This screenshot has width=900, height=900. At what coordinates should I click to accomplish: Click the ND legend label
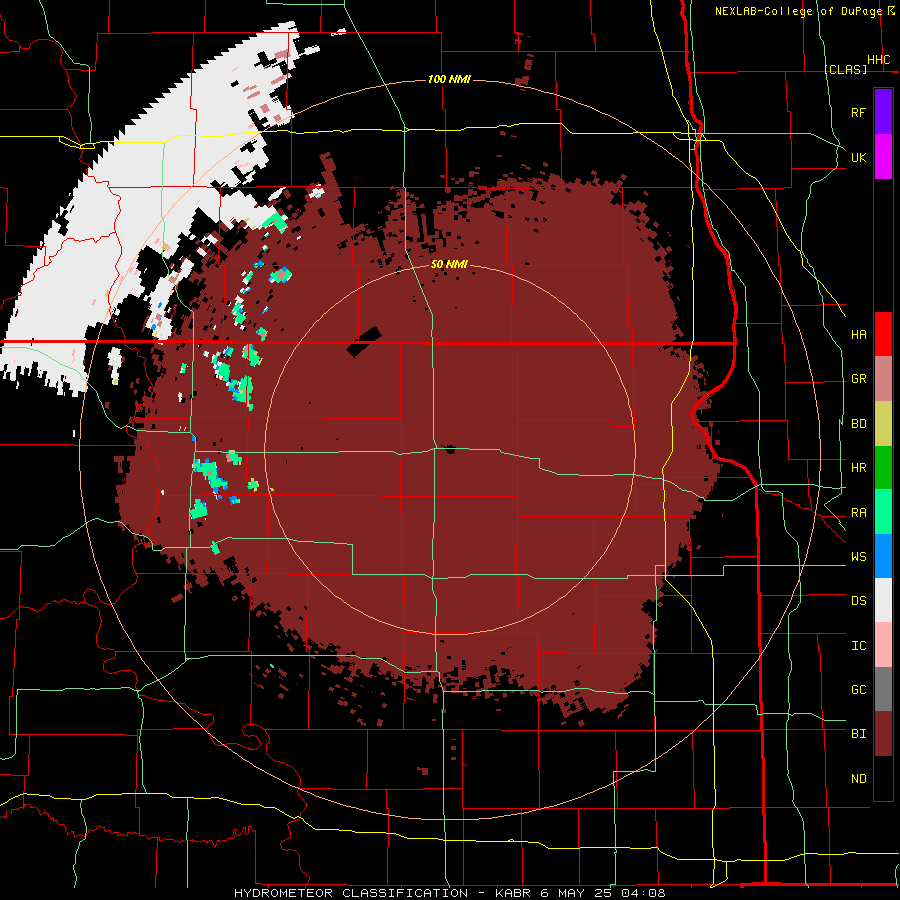[858, 779]
